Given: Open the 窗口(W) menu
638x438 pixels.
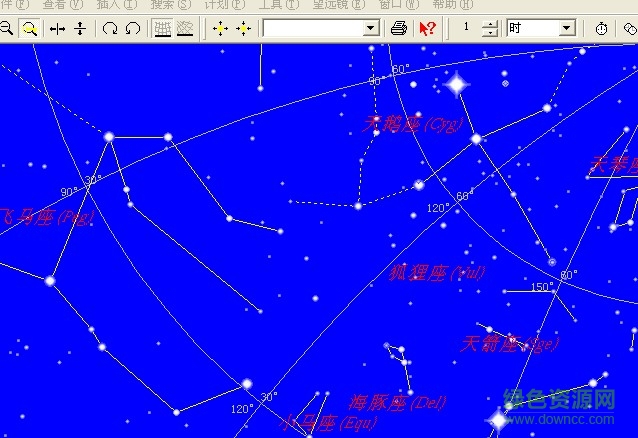Looking at the screenshot, I should 399,4.
